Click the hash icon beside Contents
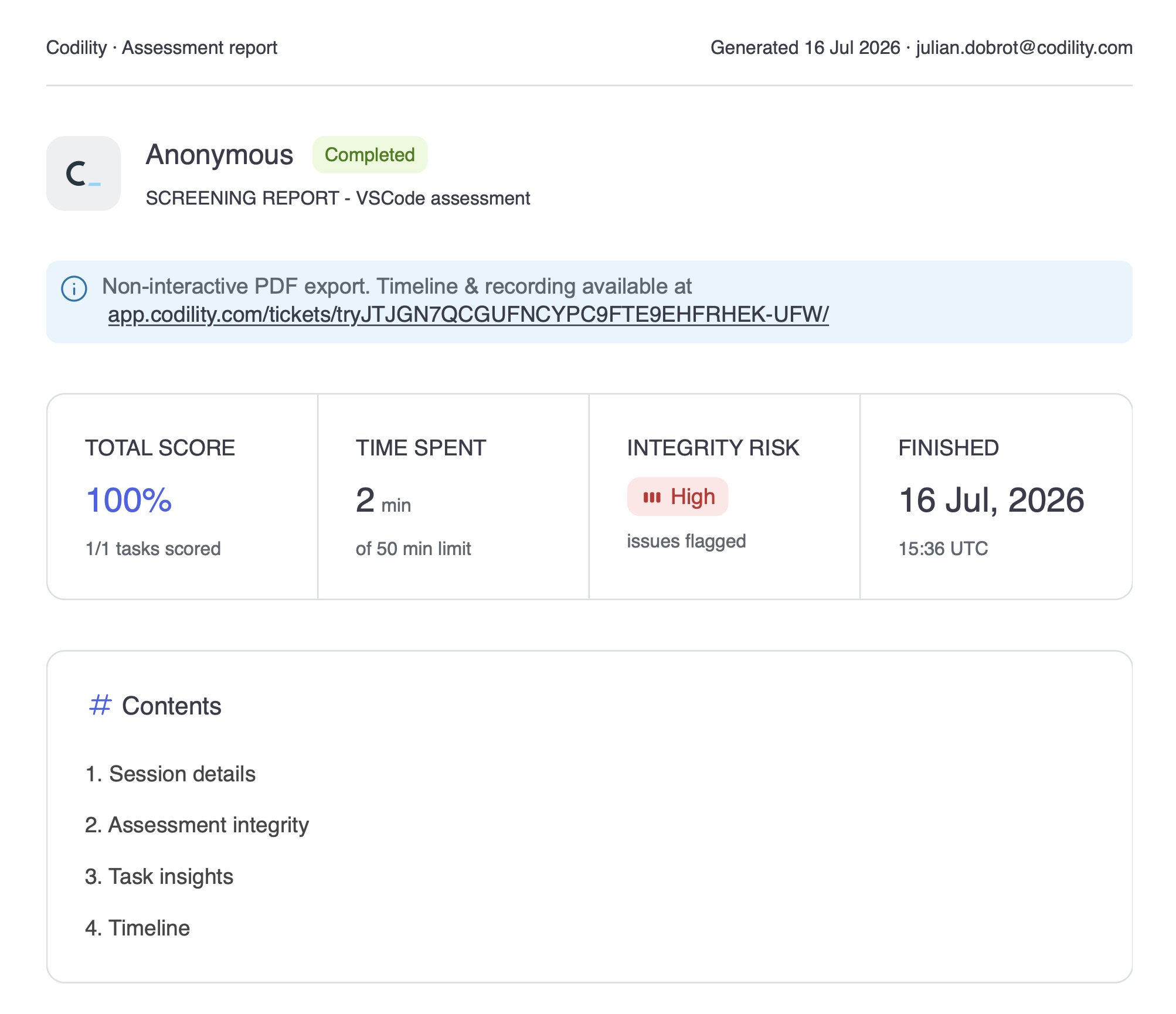The image size is (1176, 1014). [100, 705]
